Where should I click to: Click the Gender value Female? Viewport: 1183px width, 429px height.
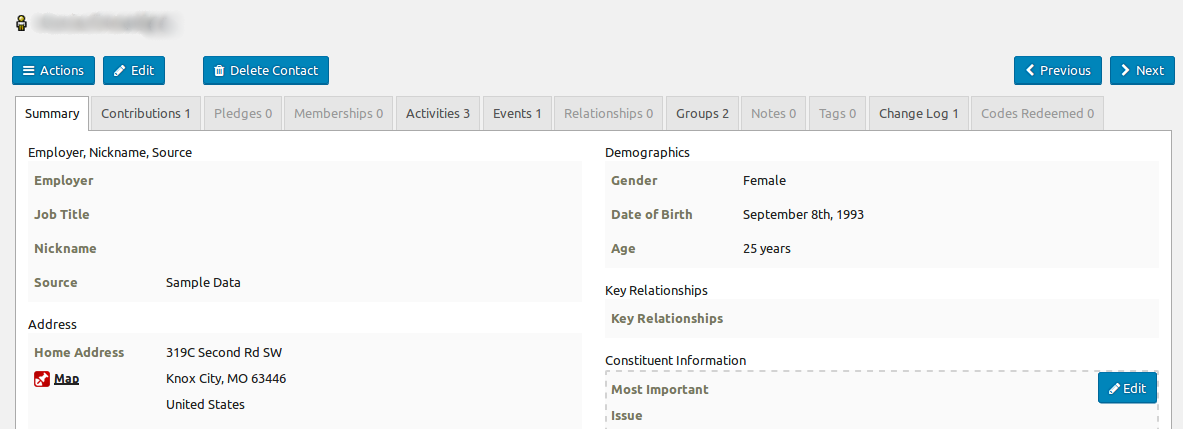[x=764, y=180]
